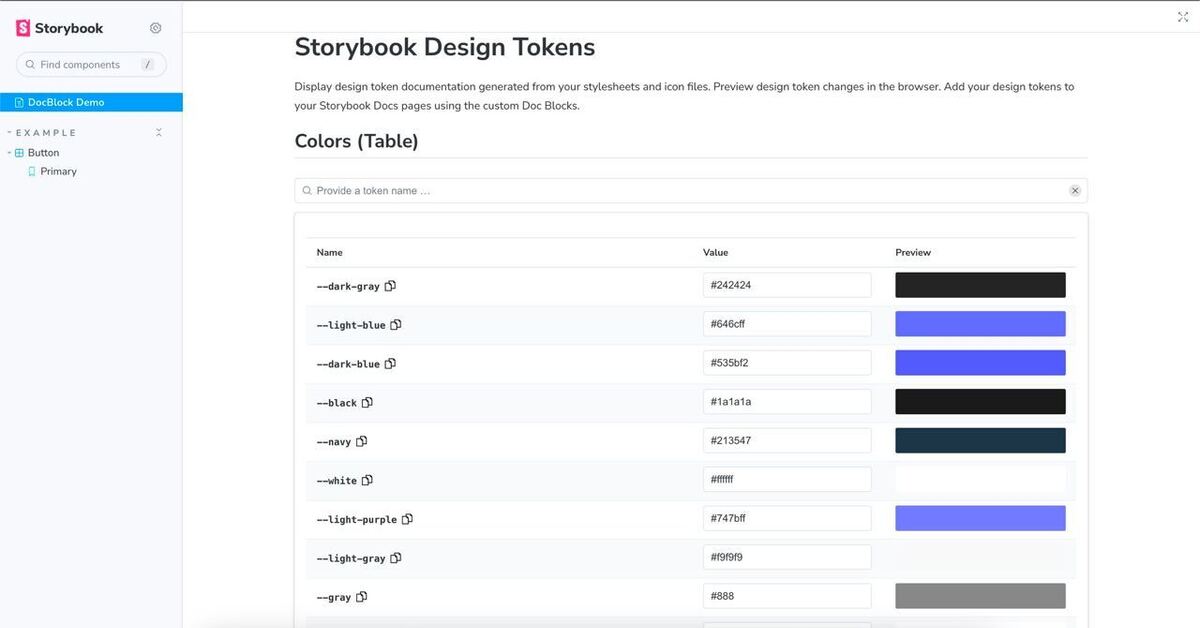Open the DocBlock Demo page
This screenshot has width=1200, height=628.
(66, 102)
